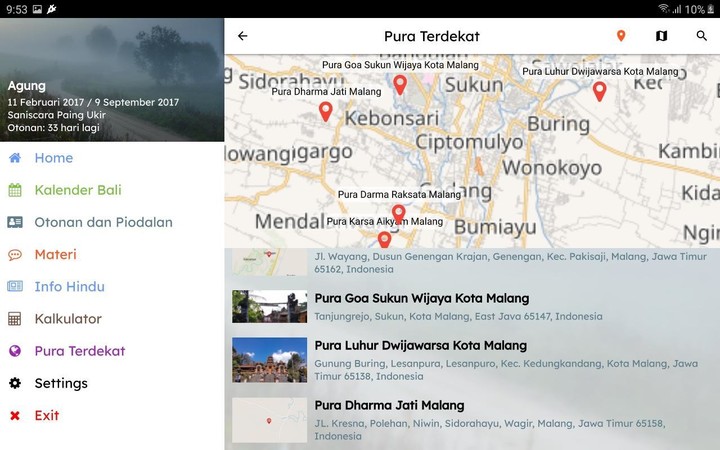Open Settings from the drawer

tap(61, 383)
